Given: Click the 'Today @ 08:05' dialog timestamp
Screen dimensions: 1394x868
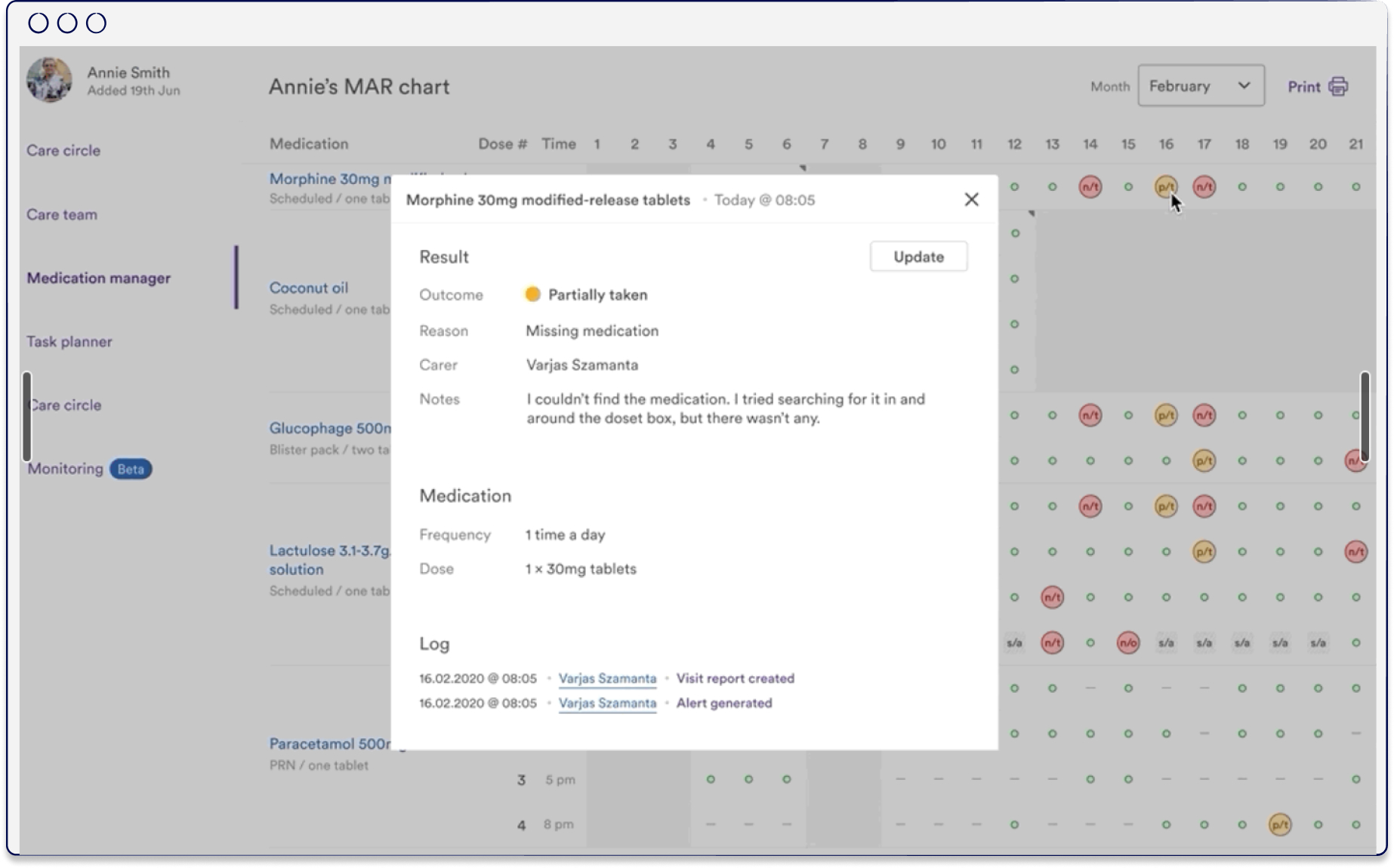Looking at the screenshot, I should tap(764, 200).
